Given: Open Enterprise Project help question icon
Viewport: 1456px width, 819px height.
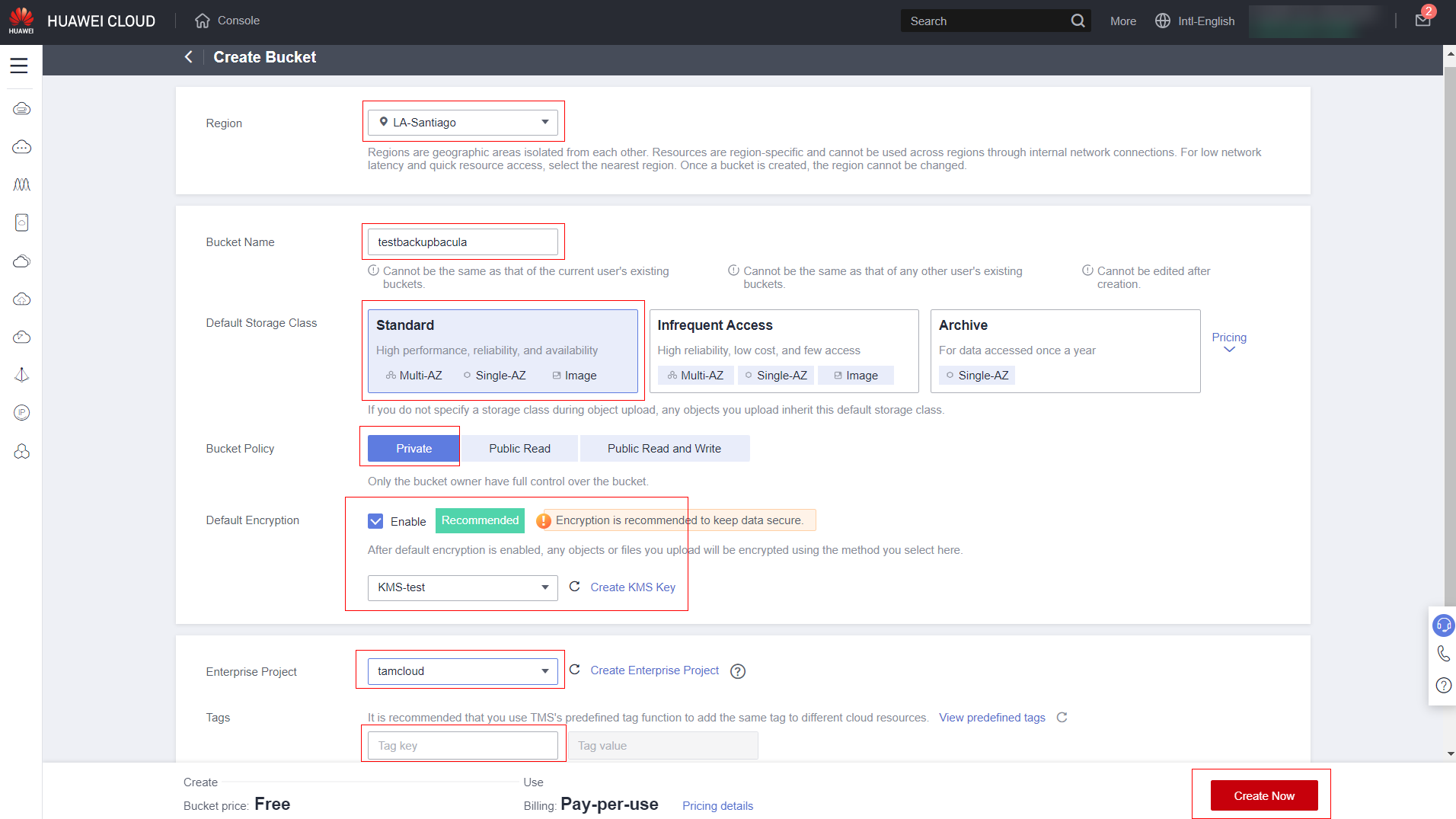Looking at the screenshot, I should click(737, 671).
